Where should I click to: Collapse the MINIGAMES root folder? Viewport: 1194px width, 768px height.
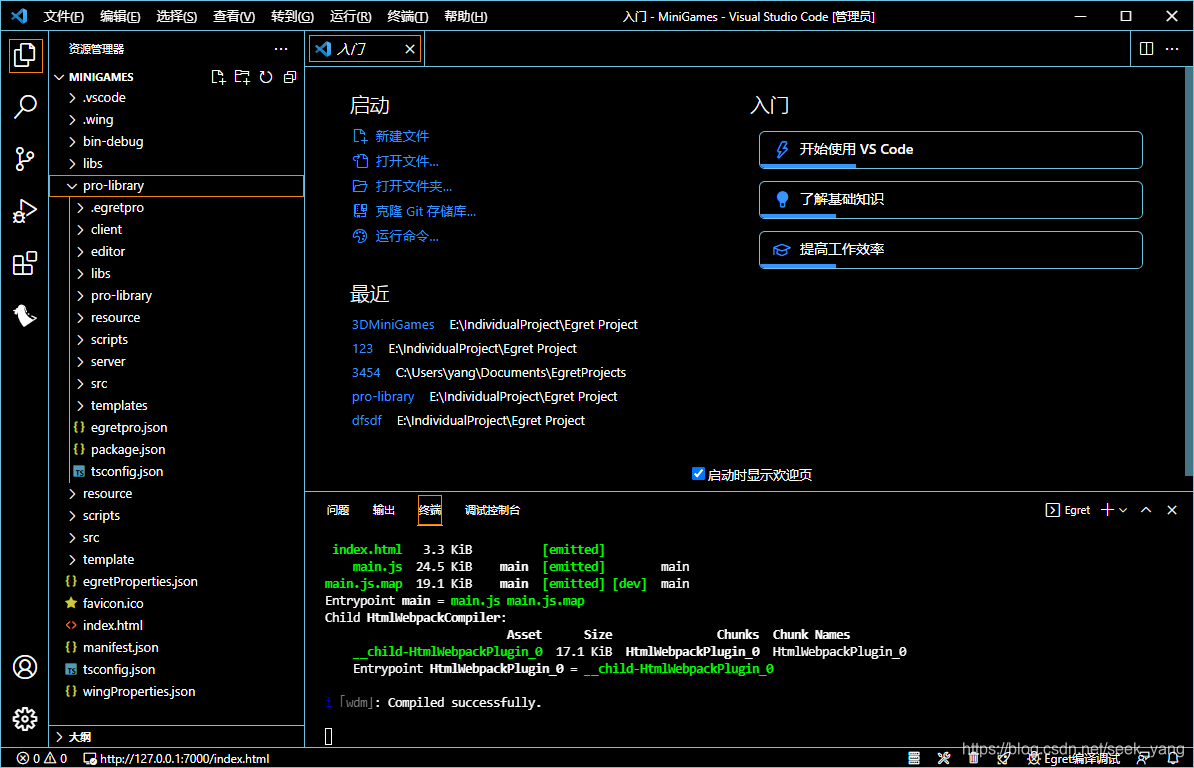point(59,77)
